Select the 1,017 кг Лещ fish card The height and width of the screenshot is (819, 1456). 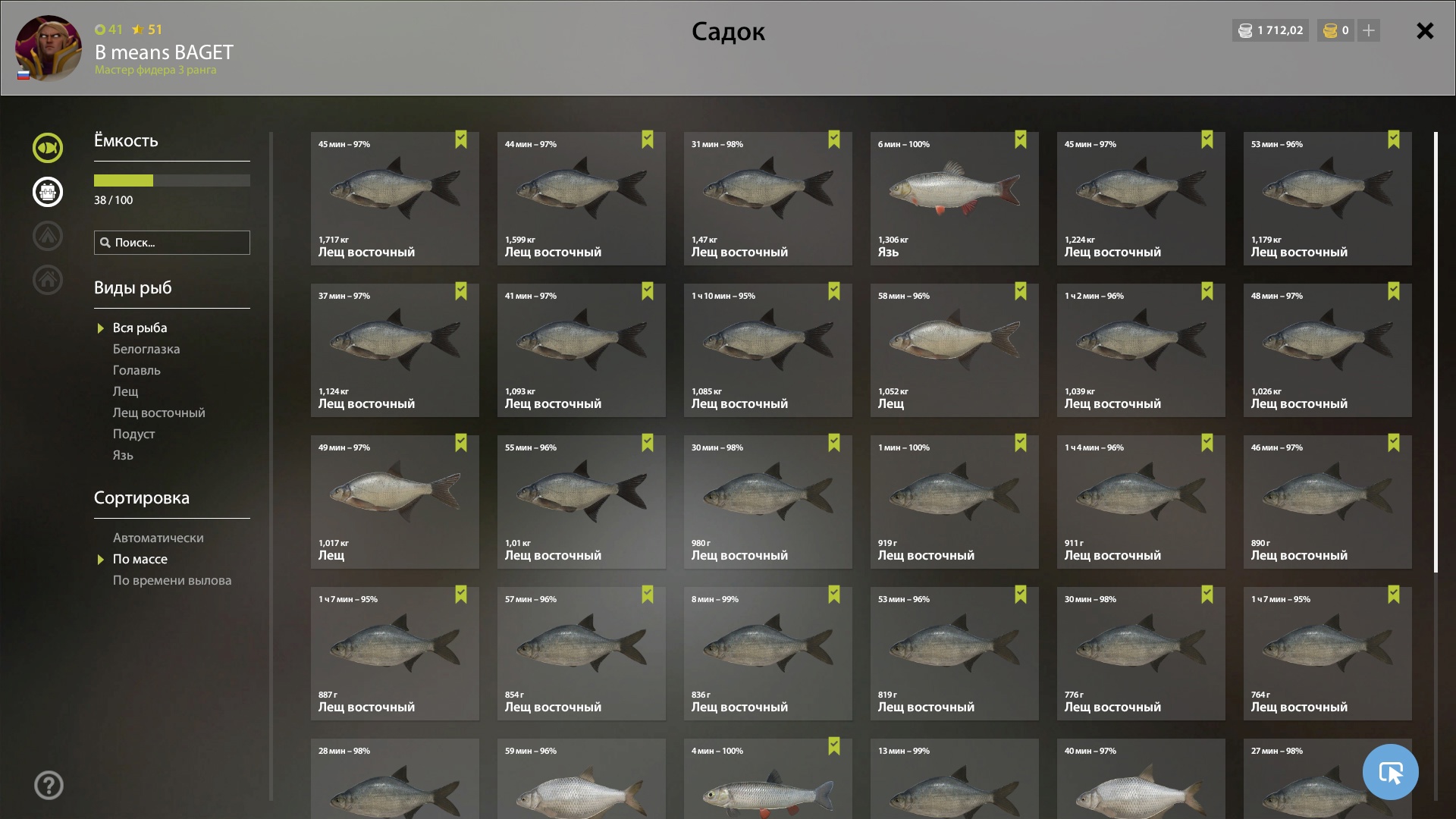(394, 502)
